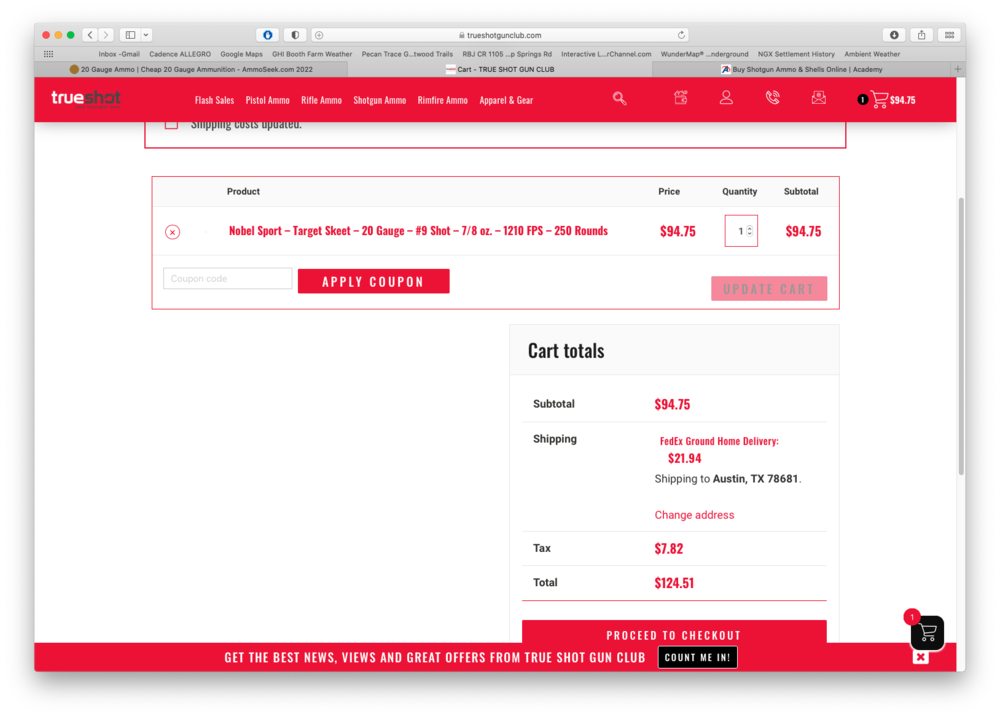This screenshot has width=1000, height=717.
Task: Click the search magnifier icon in header
Action: [620, 98]
